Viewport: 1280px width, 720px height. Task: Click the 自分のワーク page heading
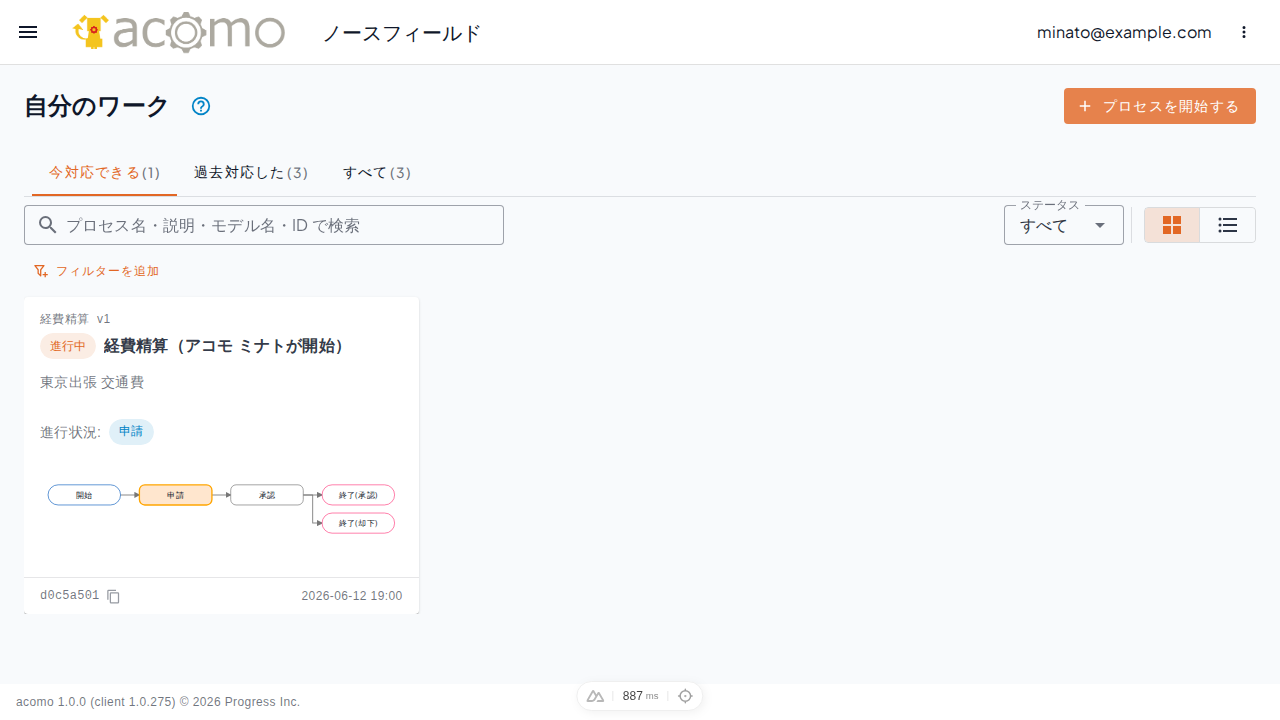pos(96,106)
